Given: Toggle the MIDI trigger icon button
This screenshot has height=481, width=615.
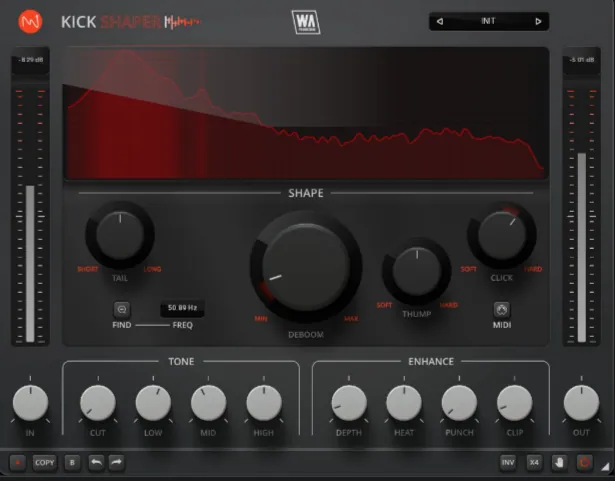Looking at the screenshot, I should (x=502, y=310).
